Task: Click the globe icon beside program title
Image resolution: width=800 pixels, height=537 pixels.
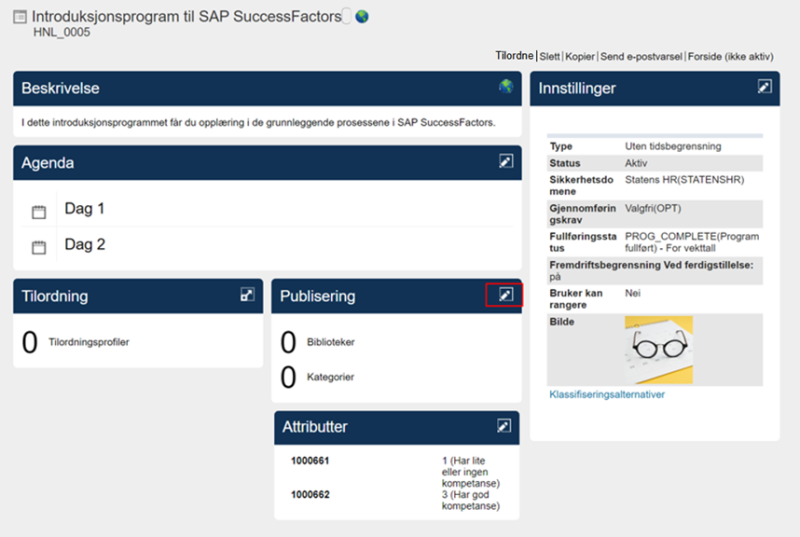Action: click(x=362, y=17)
